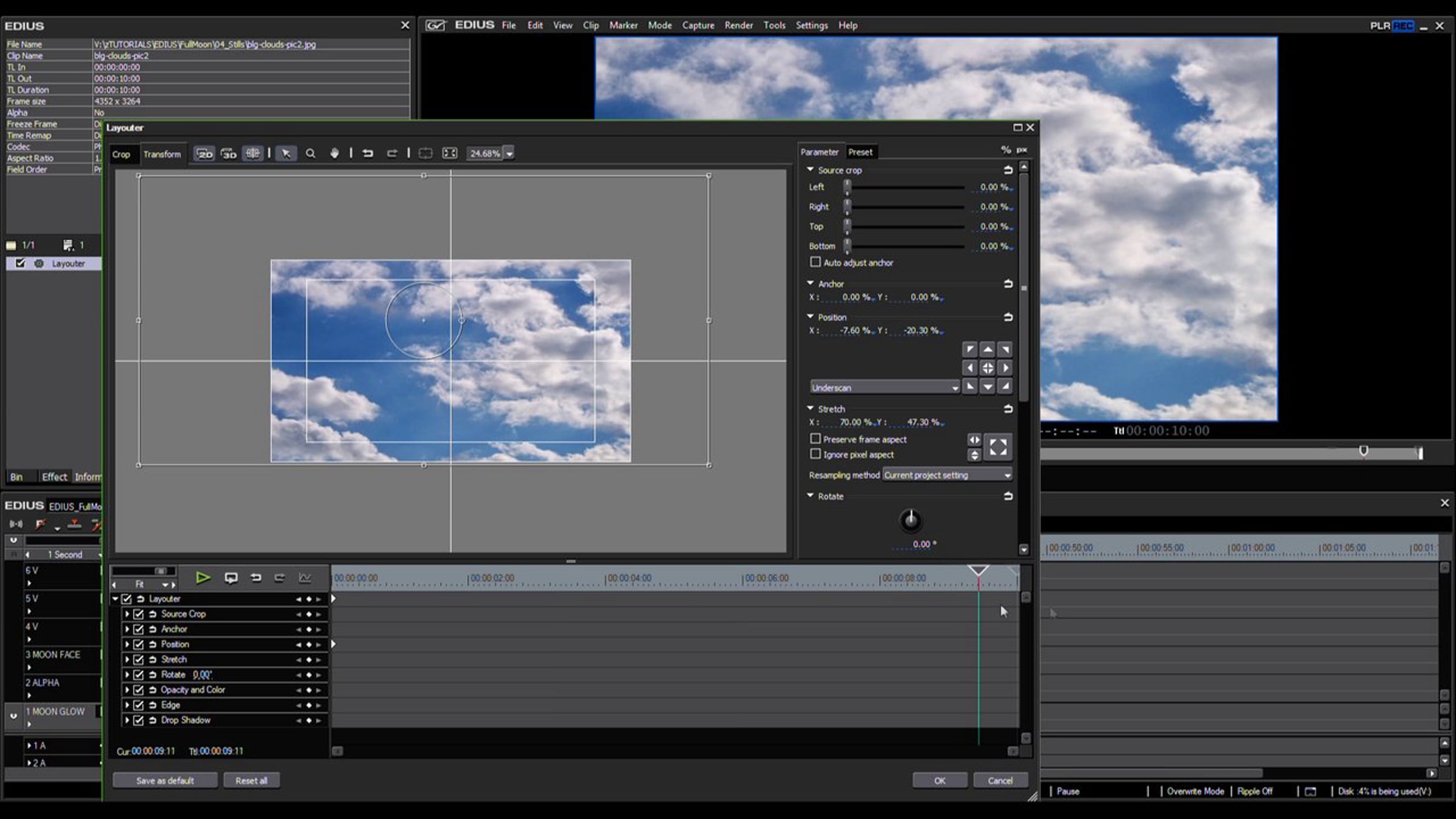The width and height of the screenshot is (1456, 819).
Task: Click the Layouter timeline playhead marker
Action: point(978,571)
